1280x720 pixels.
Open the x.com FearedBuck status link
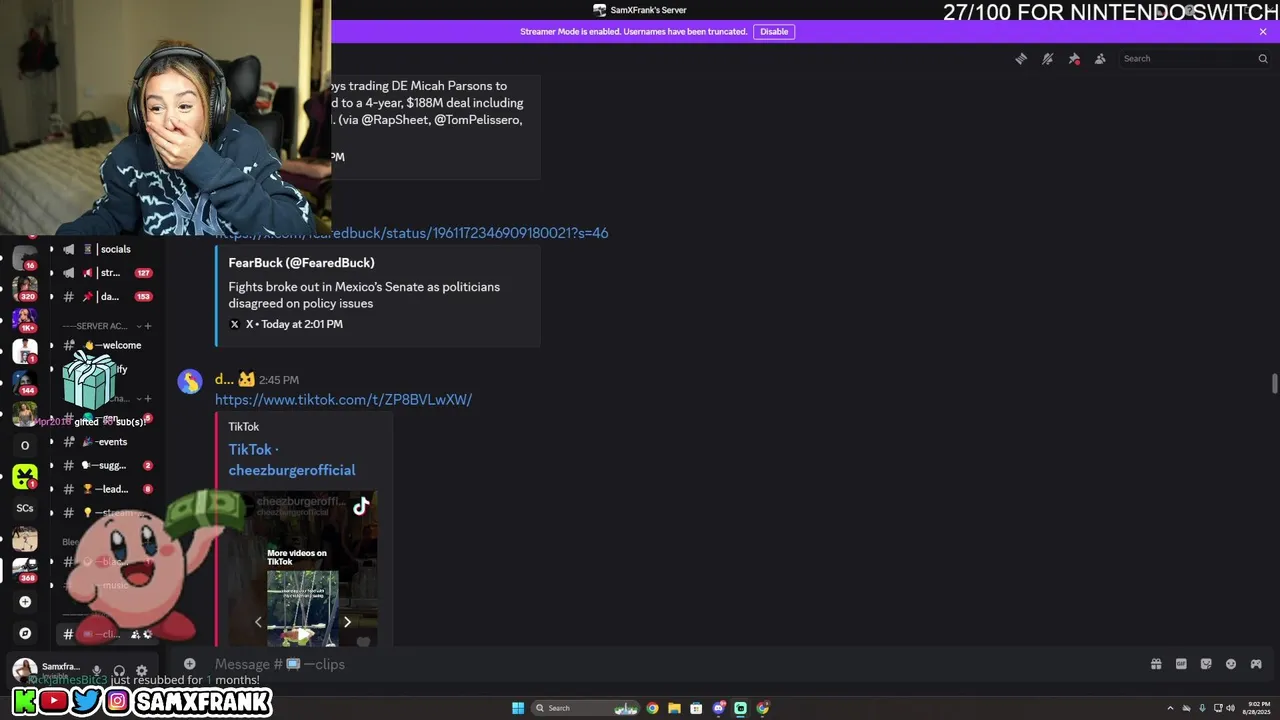[x=412, y=233]
